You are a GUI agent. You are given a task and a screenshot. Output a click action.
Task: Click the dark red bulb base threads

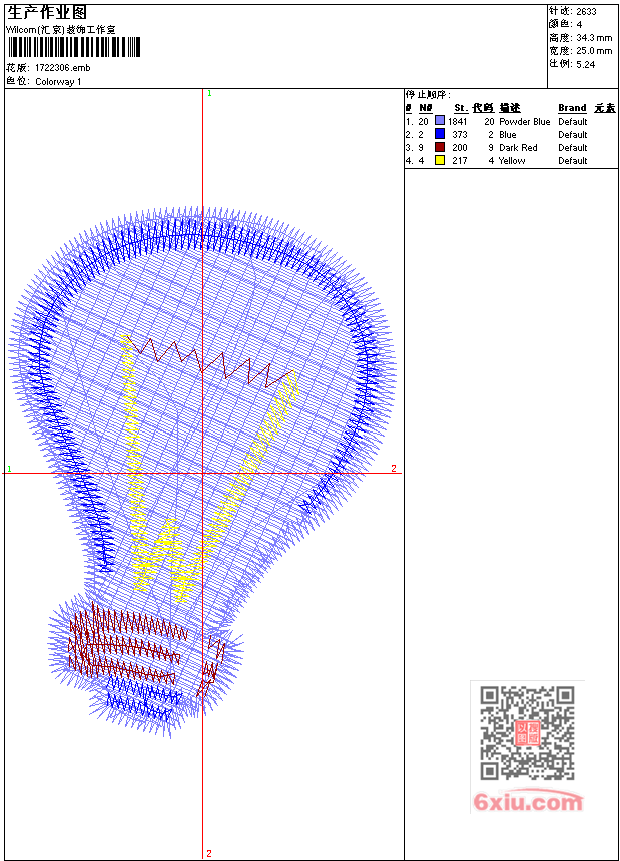coord(126,642)
